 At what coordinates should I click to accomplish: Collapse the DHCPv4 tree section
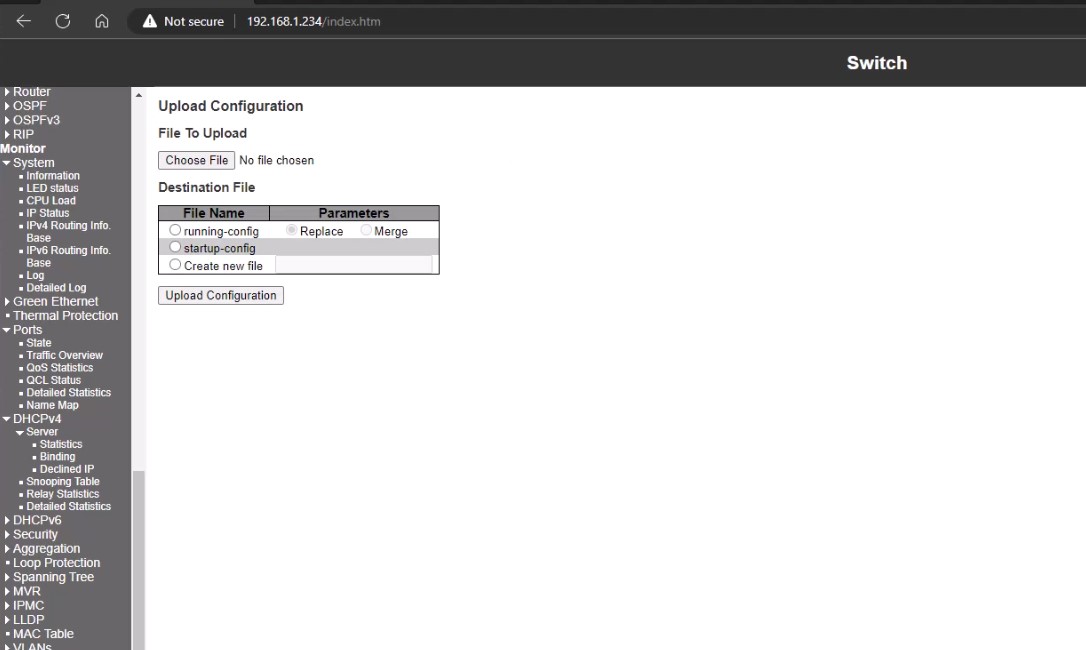click(6, 419)
